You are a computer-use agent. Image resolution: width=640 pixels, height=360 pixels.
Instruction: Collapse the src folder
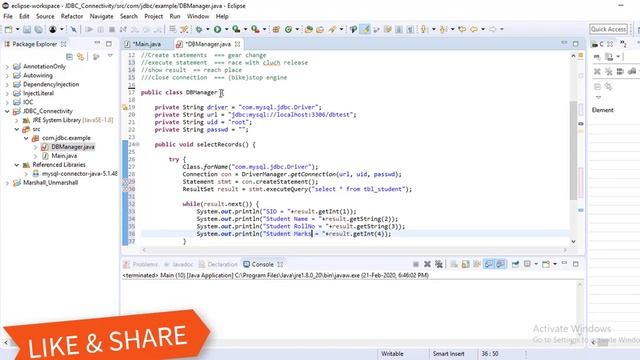coord(17,129)
